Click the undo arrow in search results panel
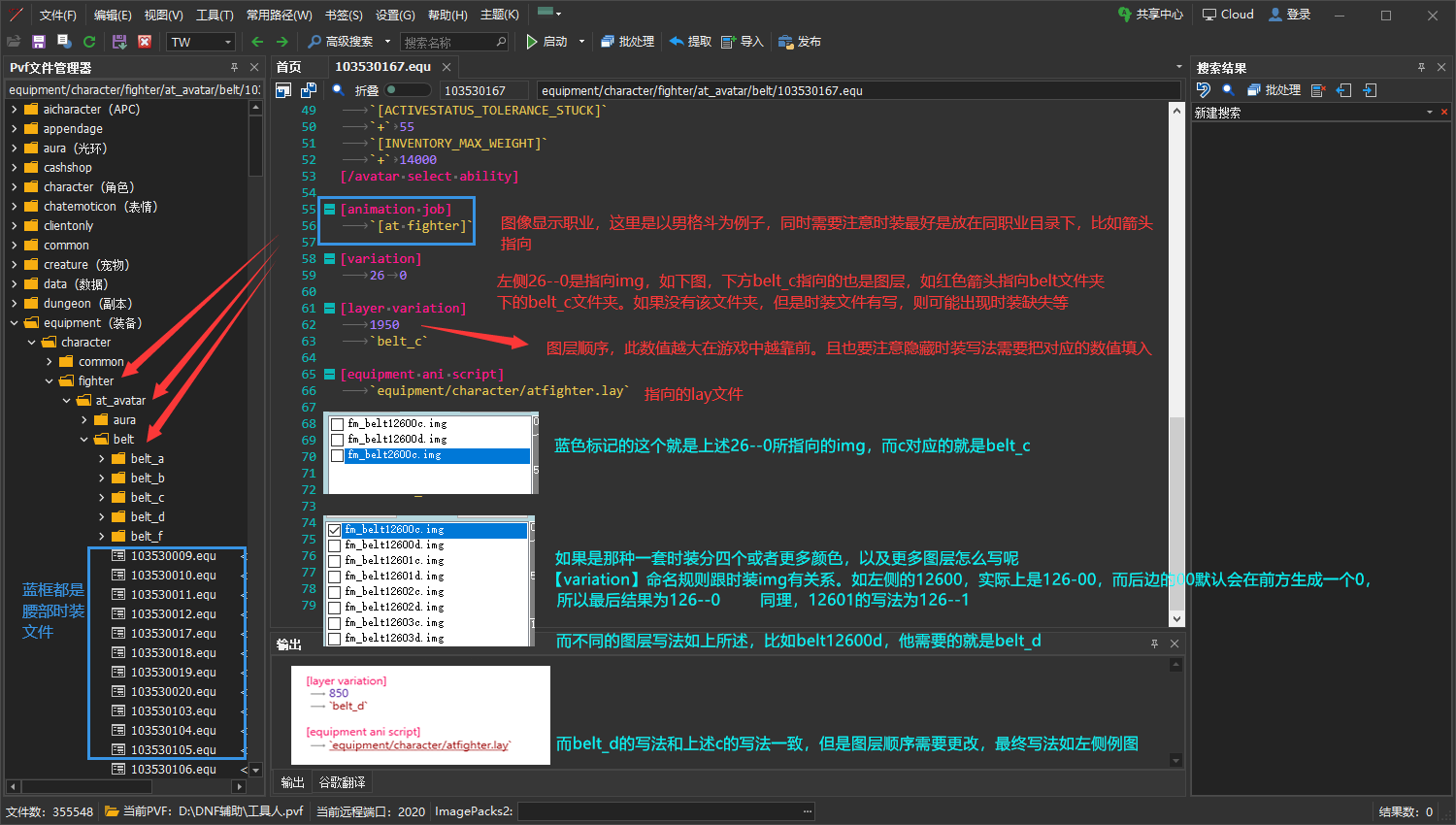 1204,90
